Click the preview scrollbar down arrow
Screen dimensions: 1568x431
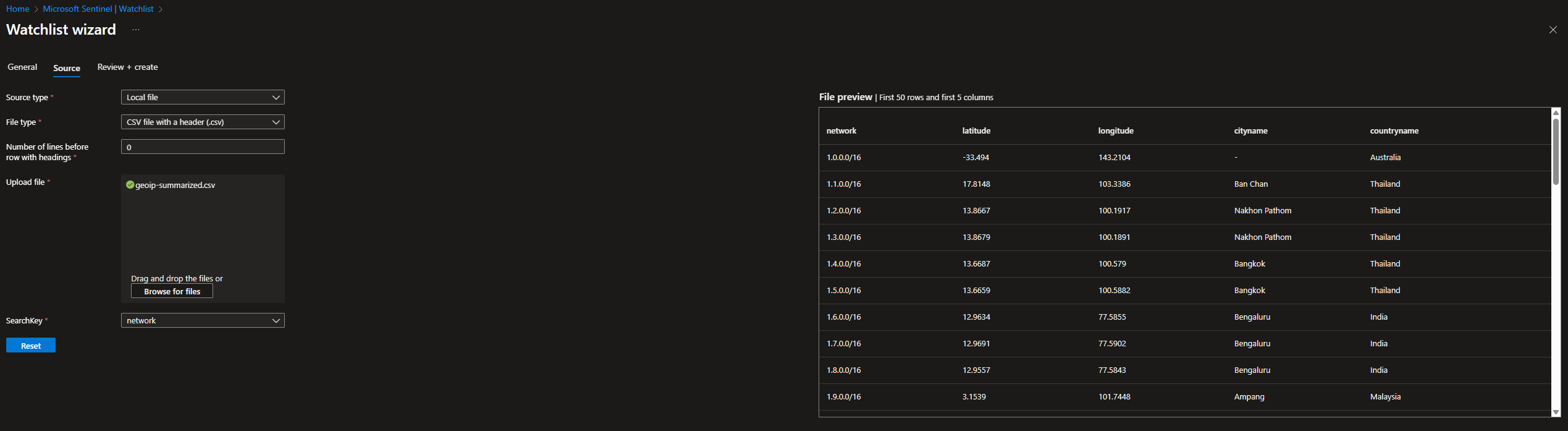click(x=1556, y=412)
